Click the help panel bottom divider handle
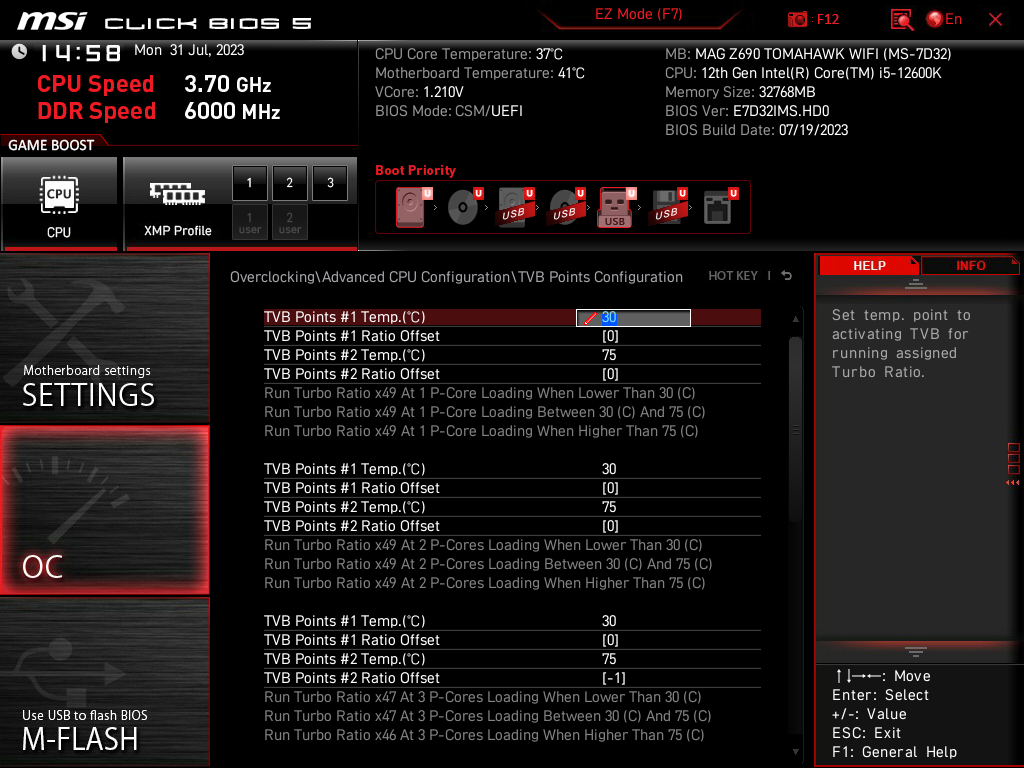The width and height of the screenshot is (1024, 768). tap(916, 652)
